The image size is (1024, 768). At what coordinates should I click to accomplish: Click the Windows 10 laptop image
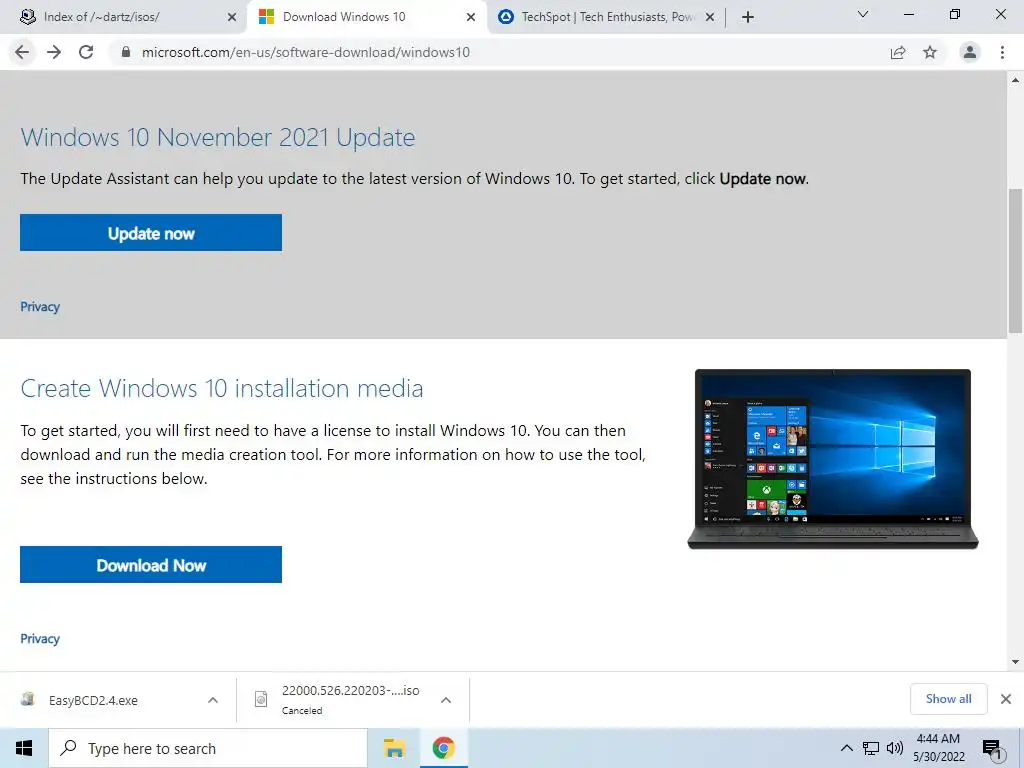point(833,458)
